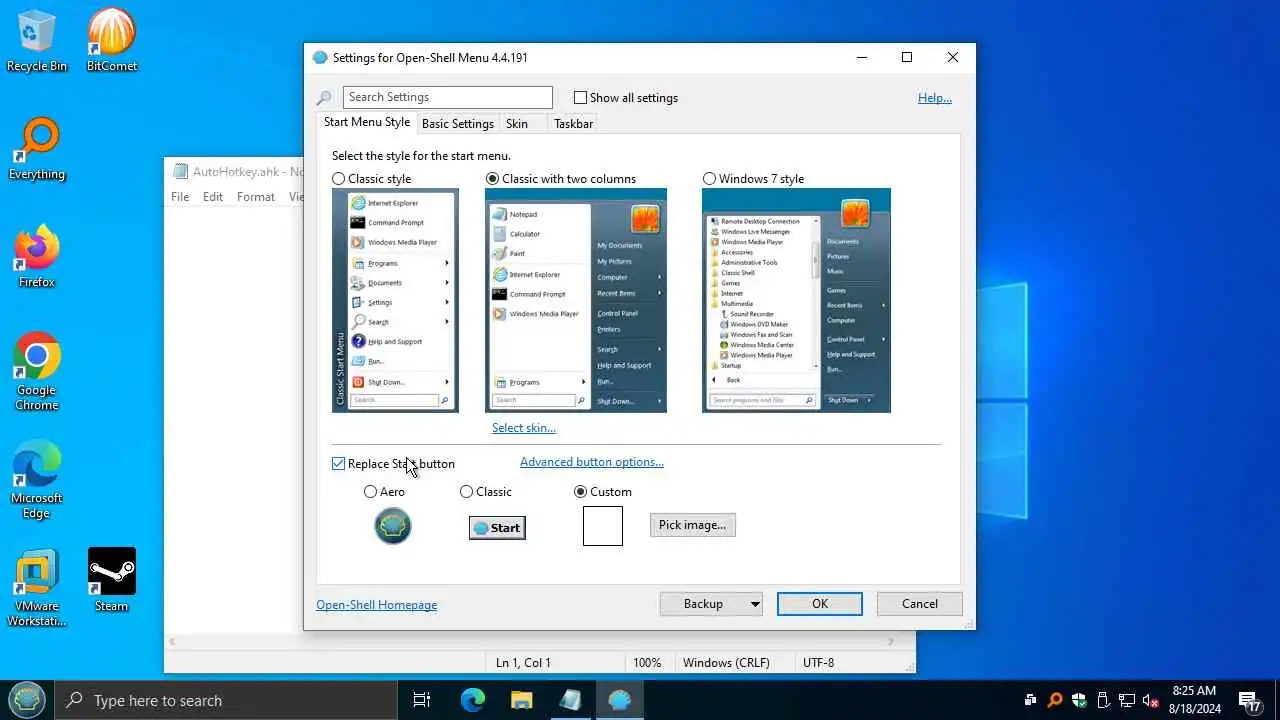Screen dimensions: 1280x720
Task: Open the notification center icon
Action: click(x=1250, y=700)
